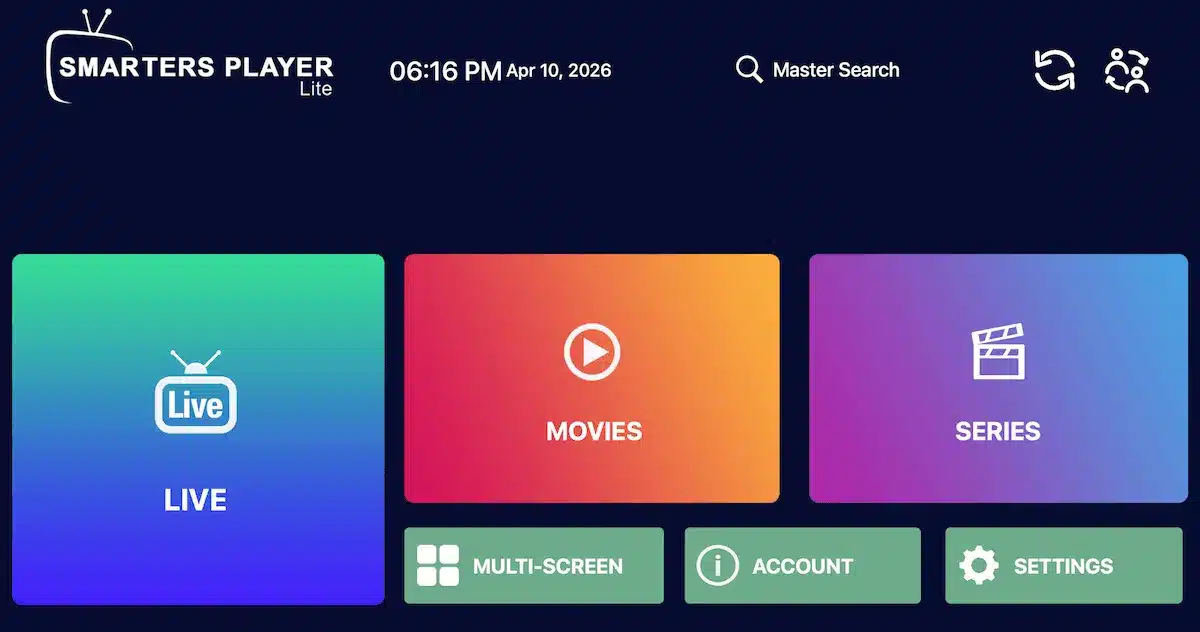Click the clapperboard icon on the SERIES tile
1200x632 pixels.
tap(997, 352)
